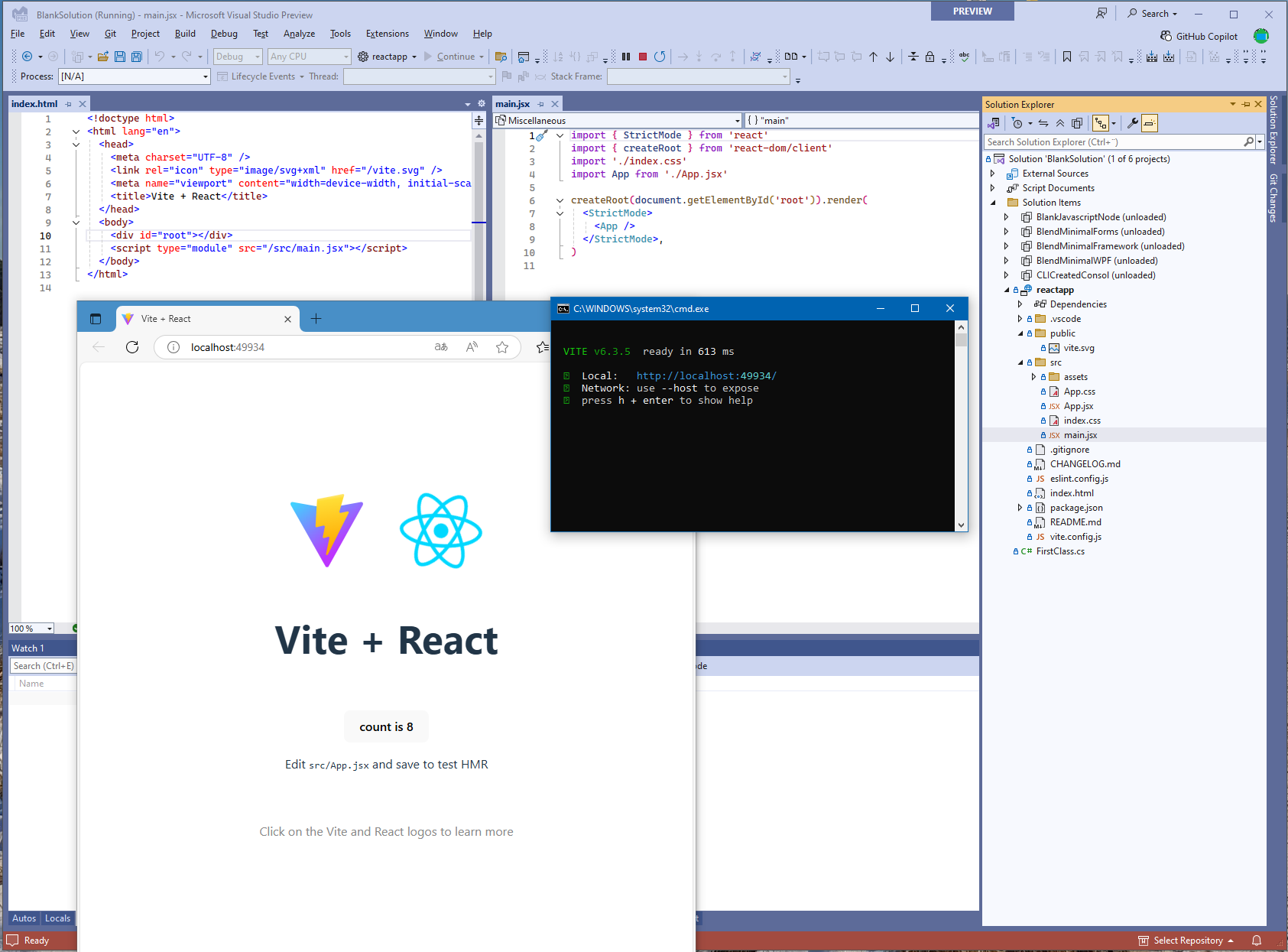This screenshot has width=1288, height=952.
Task: Open GitHub Copilot from the top right
Action: [x=1199, y=35]
